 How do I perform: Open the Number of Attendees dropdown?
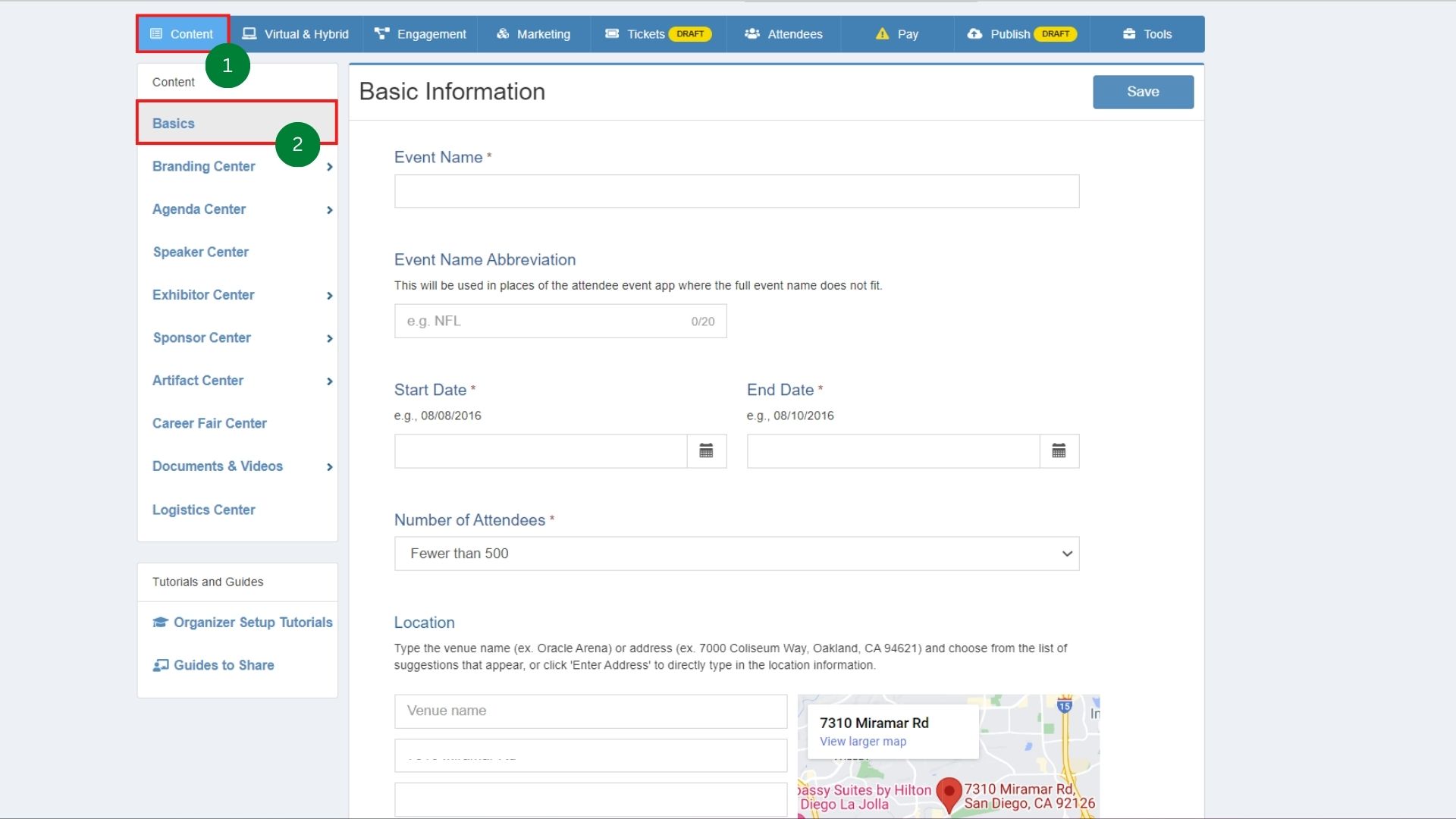click(736, 554)
